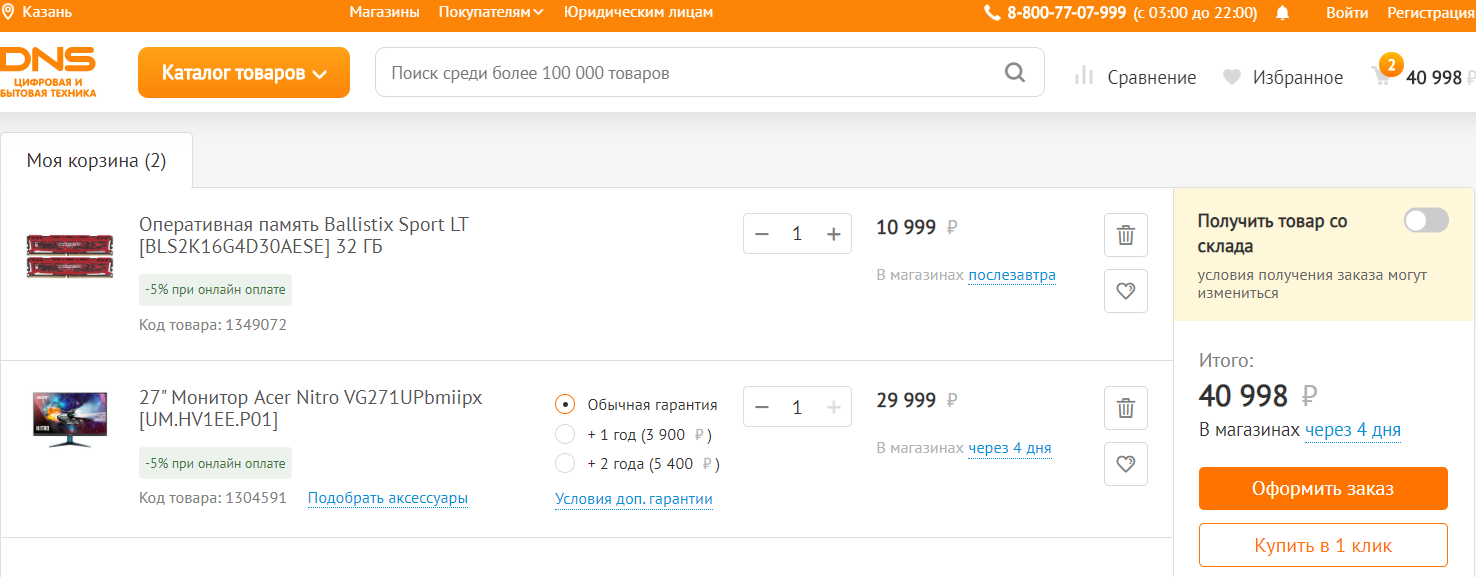Screen dimensions: 1476x577
Task: Delete Ballistix Sport LT memory with trash icon
Action: [1126, 235]
